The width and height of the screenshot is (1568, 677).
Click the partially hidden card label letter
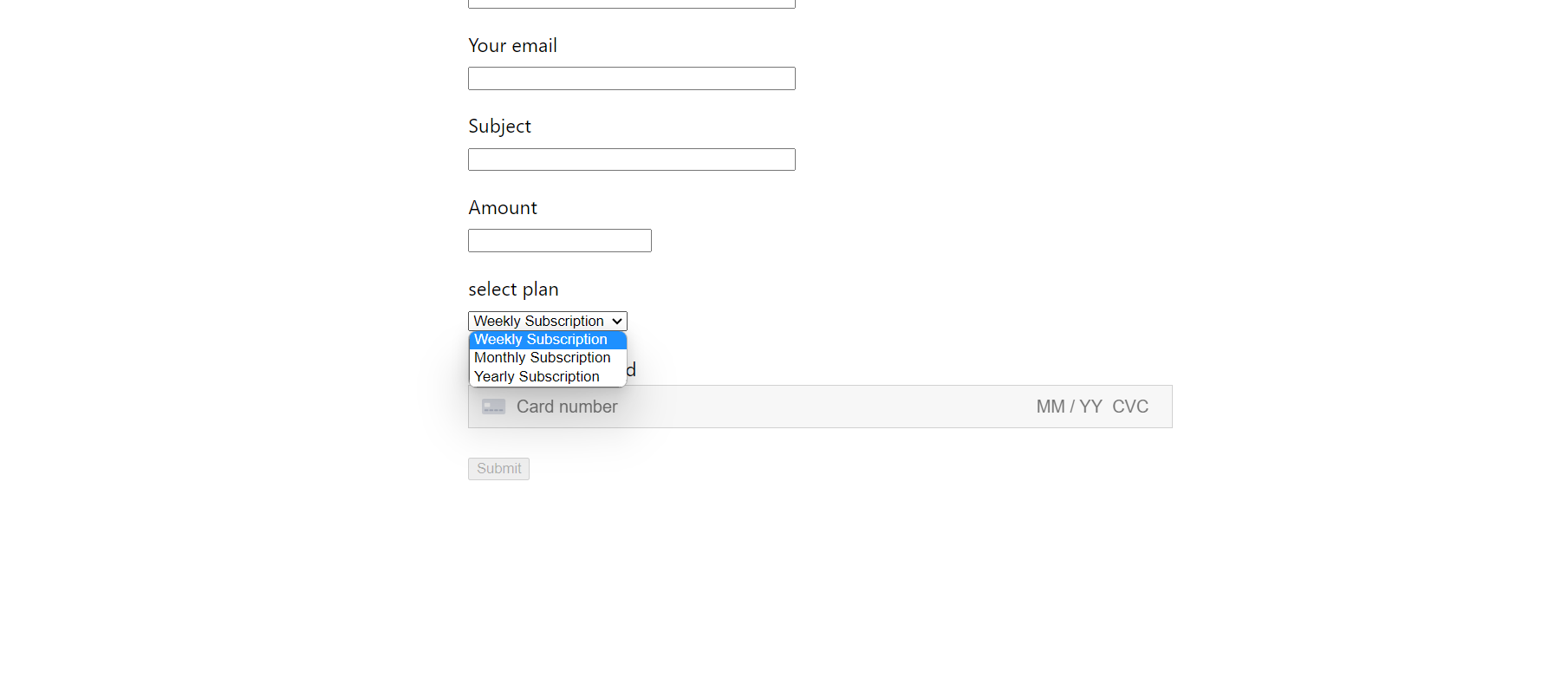coord(631,370)
